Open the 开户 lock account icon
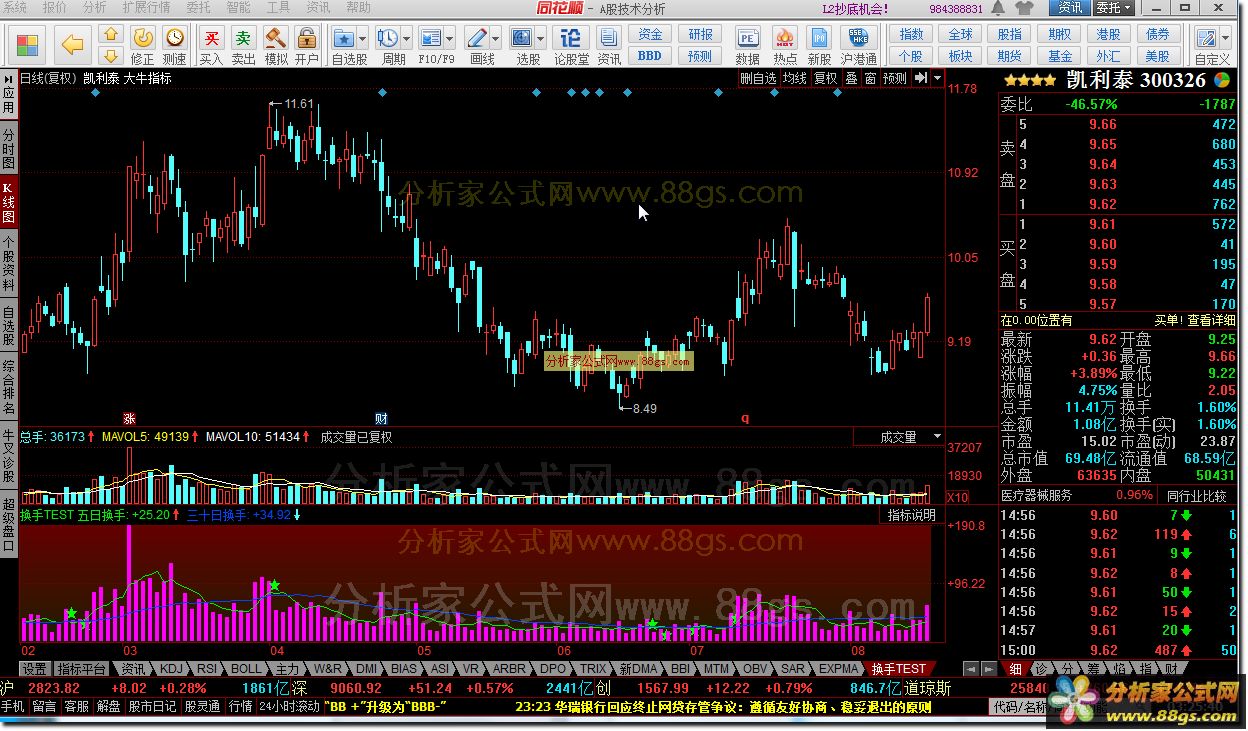1248x731 pixels. click(307, 38)
